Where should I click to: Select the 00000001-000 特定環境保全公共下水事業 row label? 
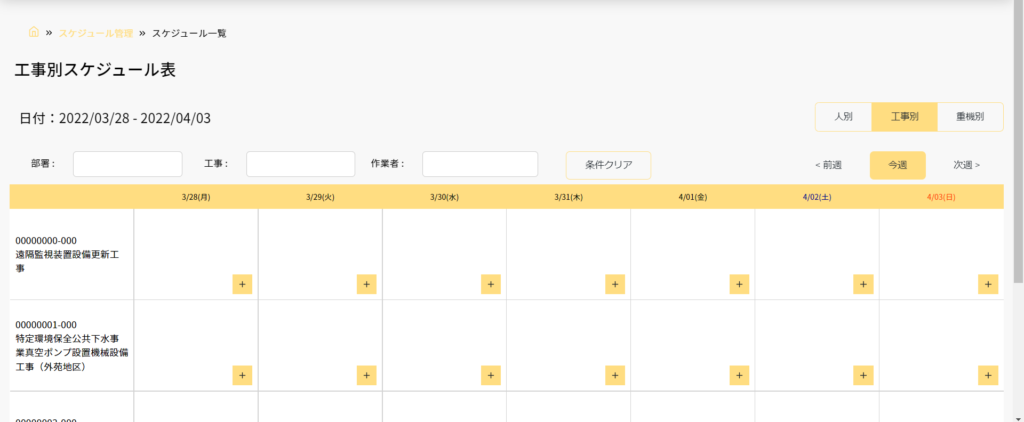click(x=72, y=346)
